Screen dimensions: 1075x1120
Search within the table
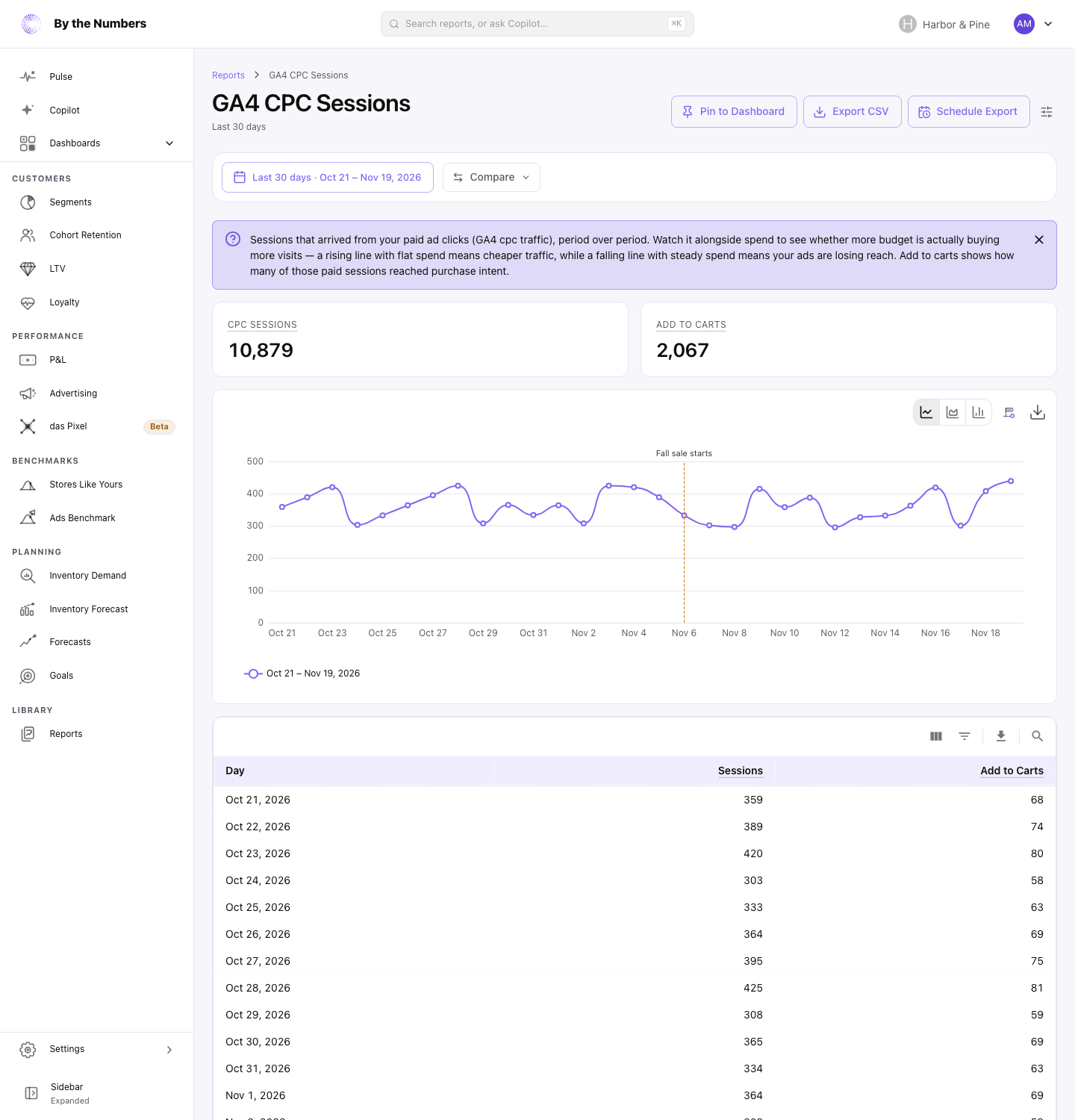[x=1037, y=736]
